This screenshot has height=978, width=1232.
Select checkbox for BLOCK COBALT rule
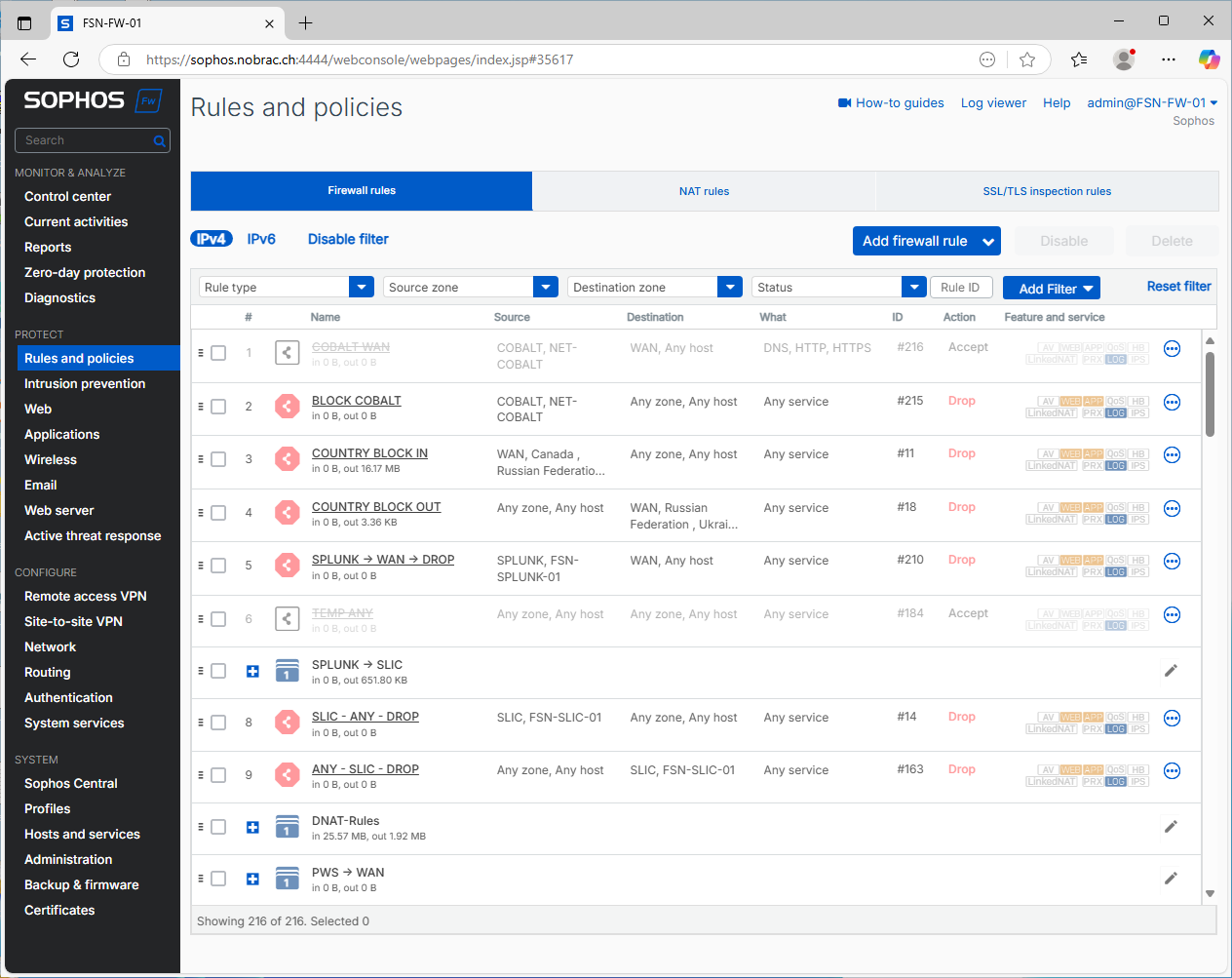click(218, 407)
